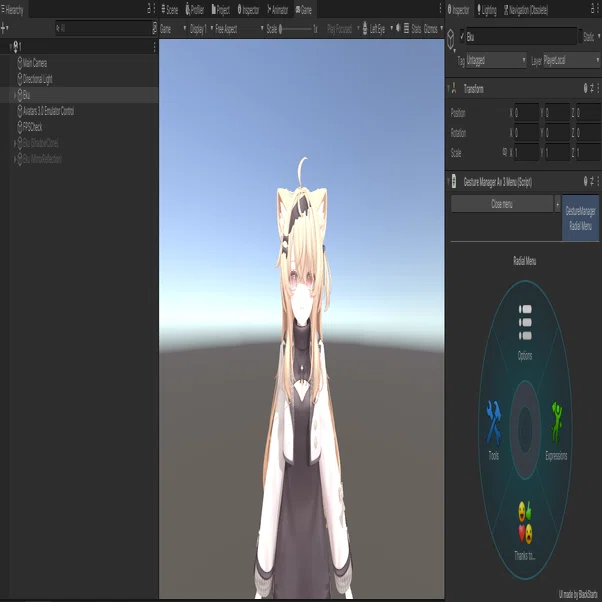This screenshot has height=602, width=602.
Task: Toggle the Stats overlay button
Action: tap(416, 29)
